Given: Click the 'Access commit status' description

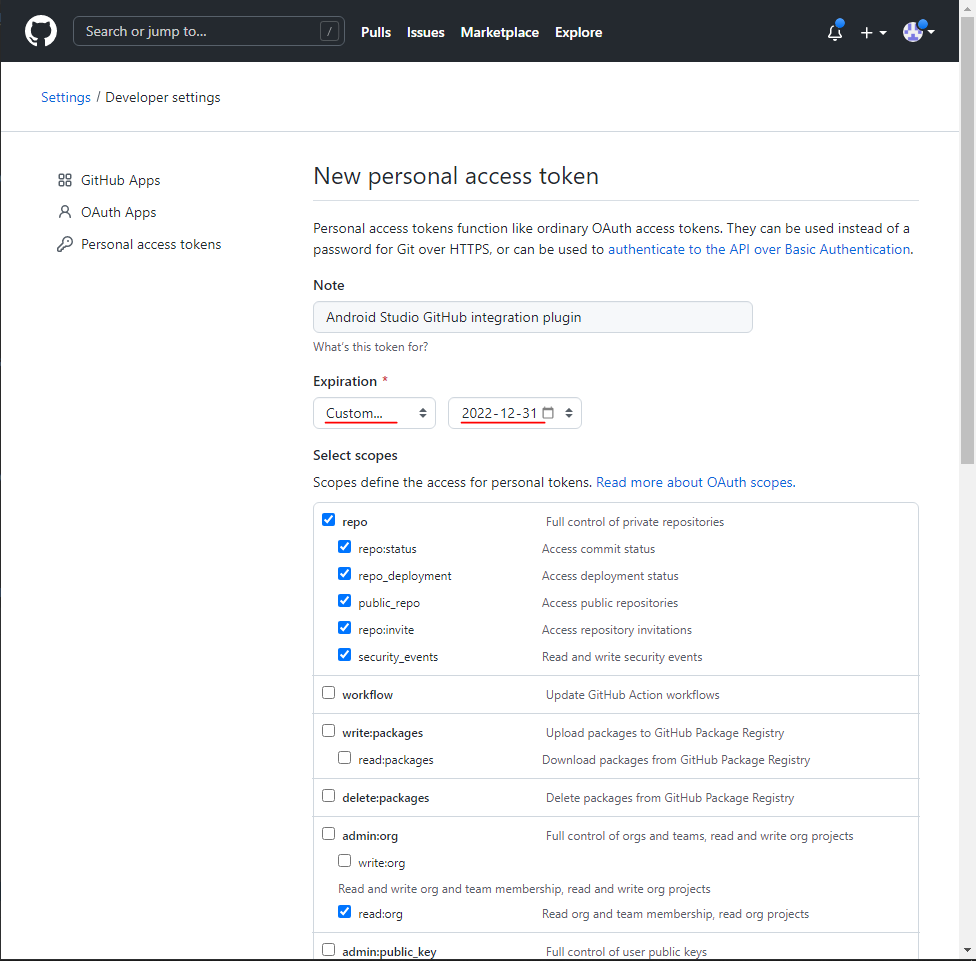Looking at the screenshot, I should pyautogui.click(x=599, y=549).
